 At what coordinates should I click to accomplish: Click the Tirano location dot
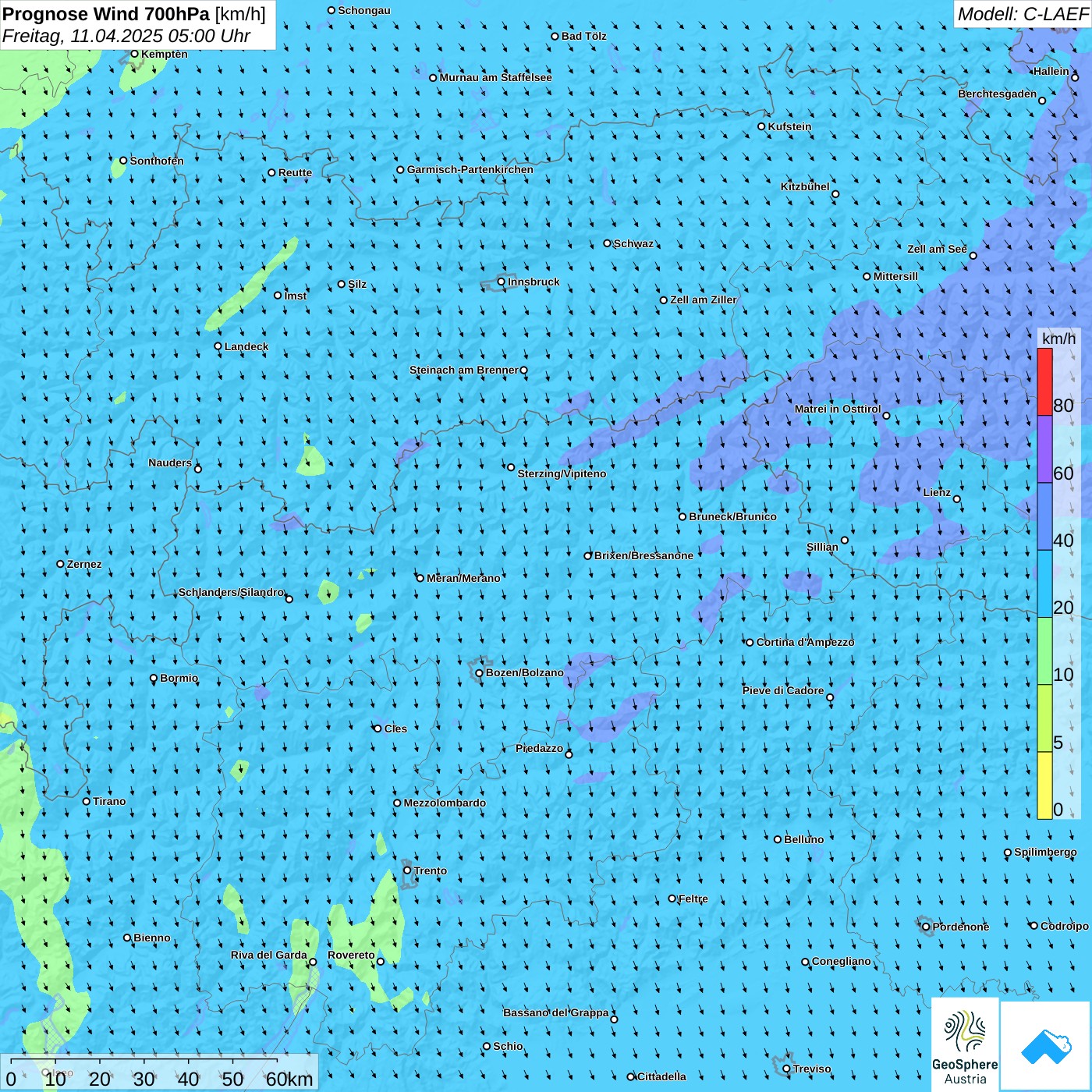coord(87,801)
